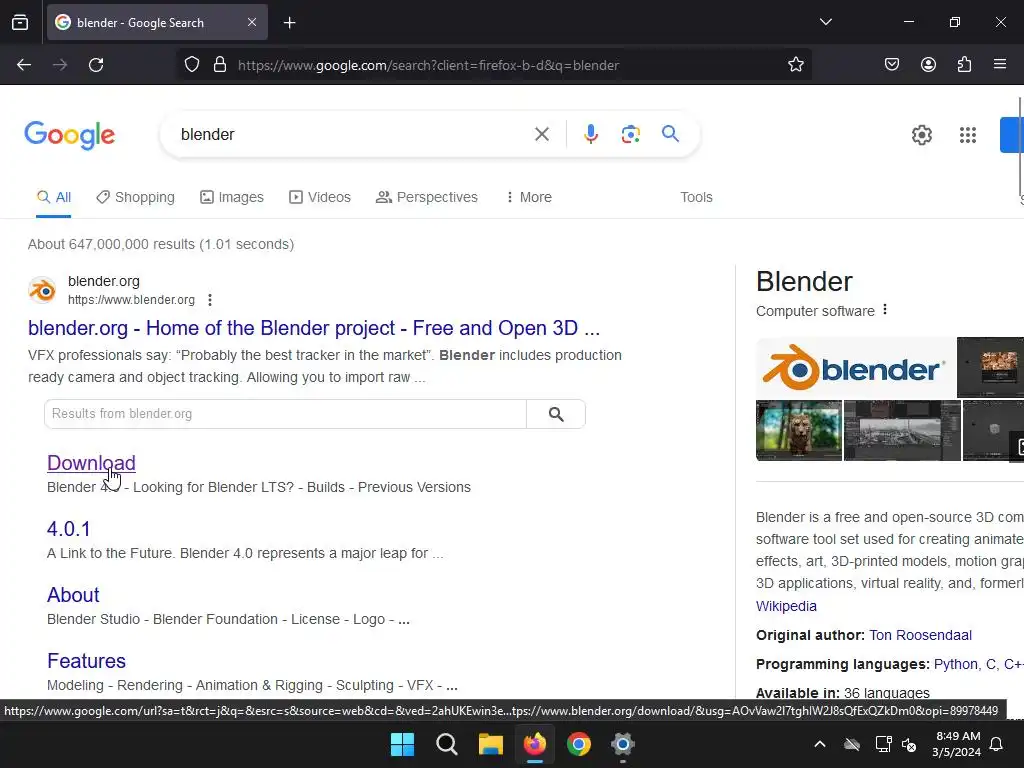Open the grayscale city viewport thumbnail
The width and height of the screenshot is (1024, 768).
pyautogui.click(x=902, y=430)
